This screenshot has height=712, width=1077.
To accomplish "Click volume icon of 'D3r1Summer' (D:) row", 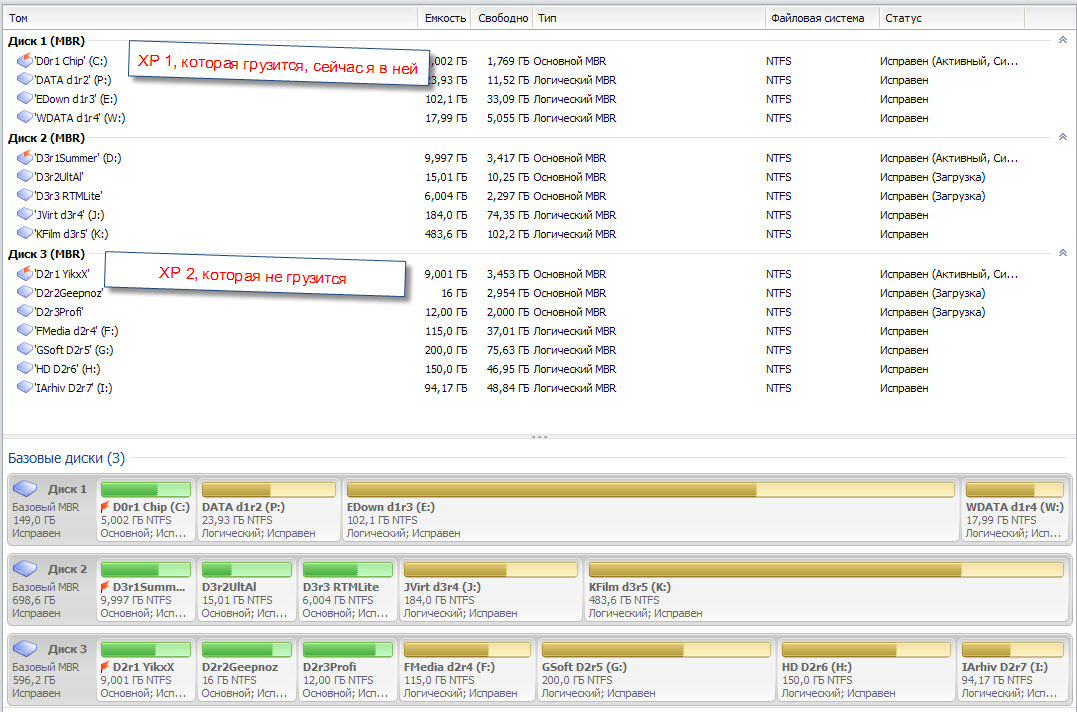I will (25, 157).
